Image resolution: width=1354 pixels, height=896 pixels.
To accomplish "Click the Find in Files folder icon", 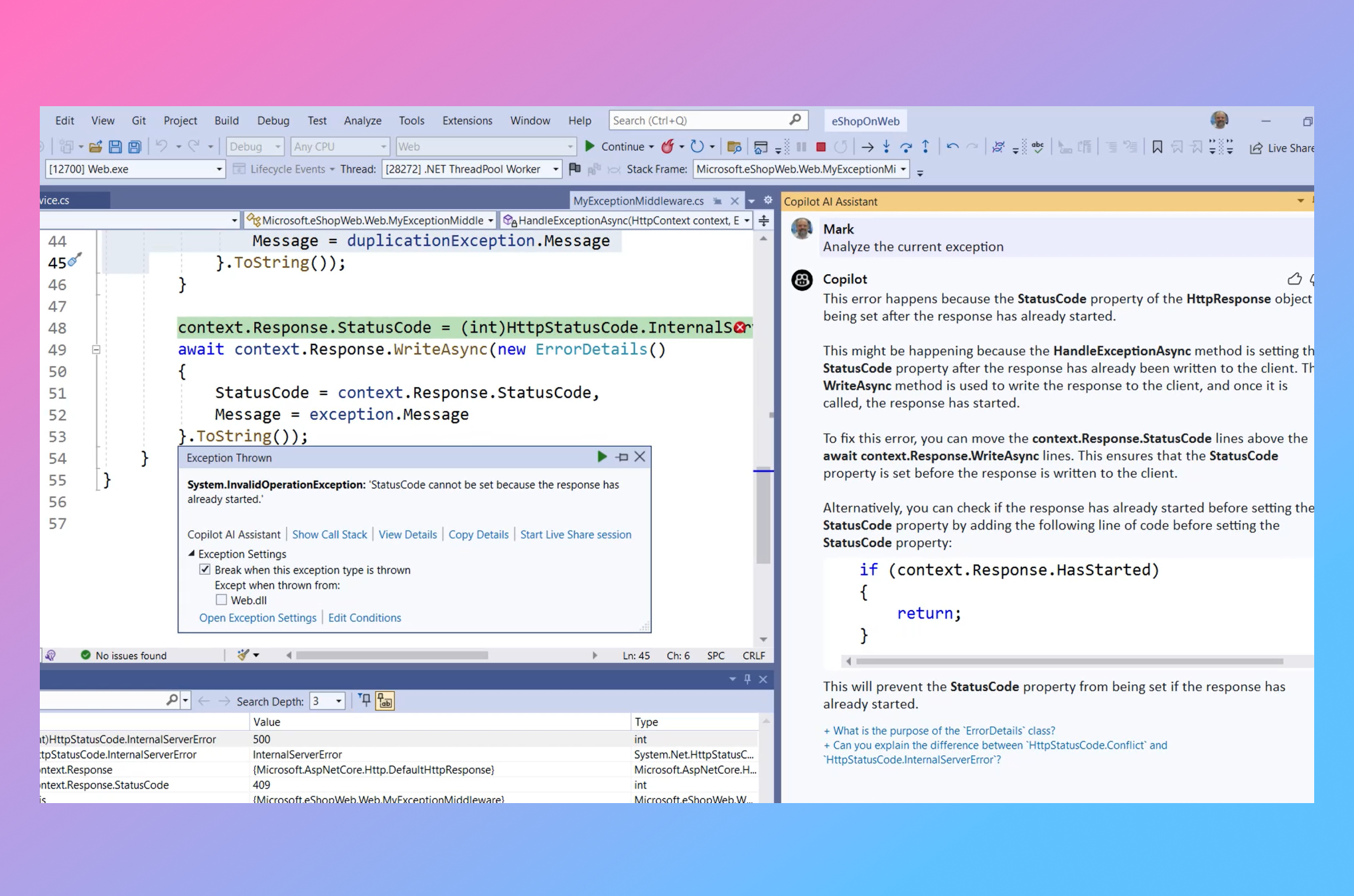I will pos(734,147).
